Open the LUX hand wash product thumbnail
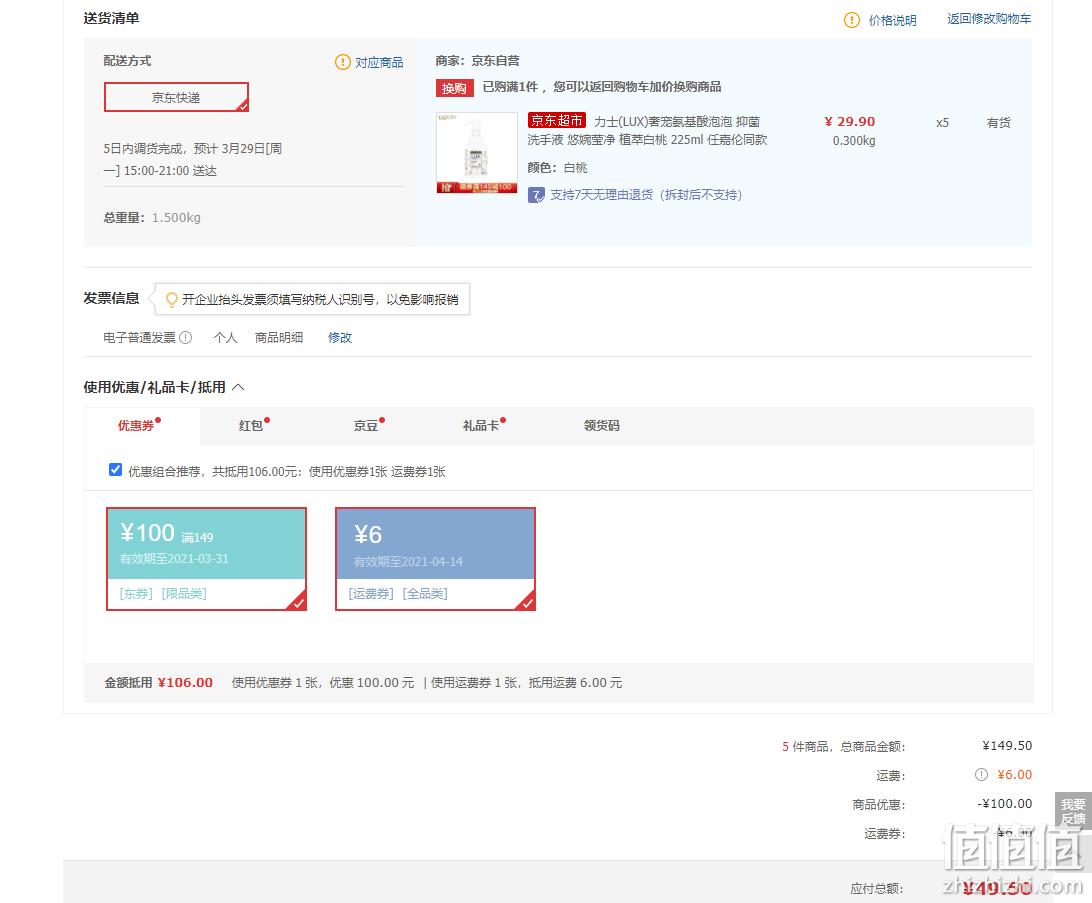 pyautogui.click(x=477, y=152)
